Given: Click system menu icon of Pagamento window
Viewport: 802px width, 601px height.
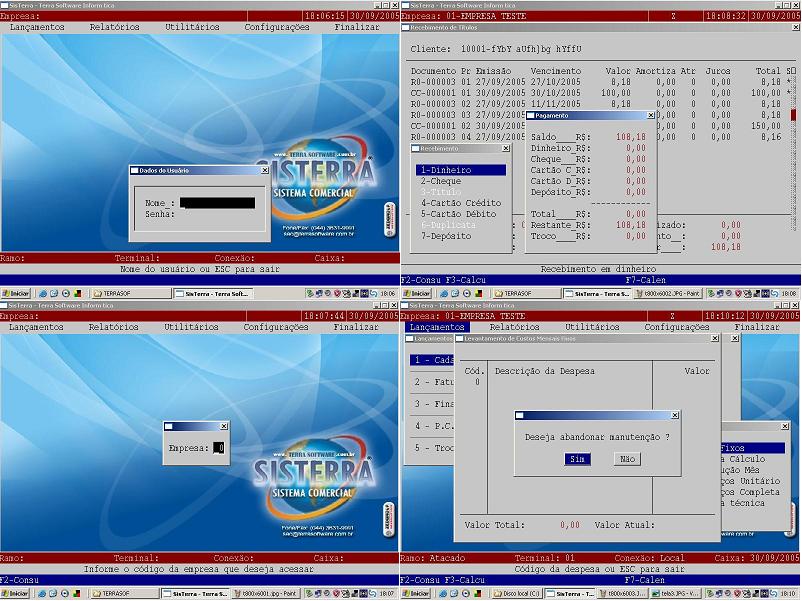Looking at the screenshot, I should pyautogui.click(x=530, y=116).
